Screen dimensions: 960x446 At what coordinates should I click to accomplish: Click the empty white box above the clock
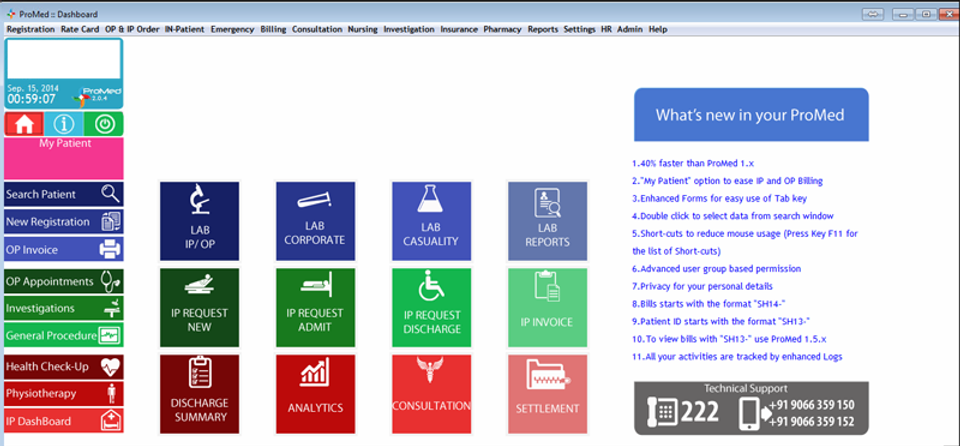click(64, 59)
